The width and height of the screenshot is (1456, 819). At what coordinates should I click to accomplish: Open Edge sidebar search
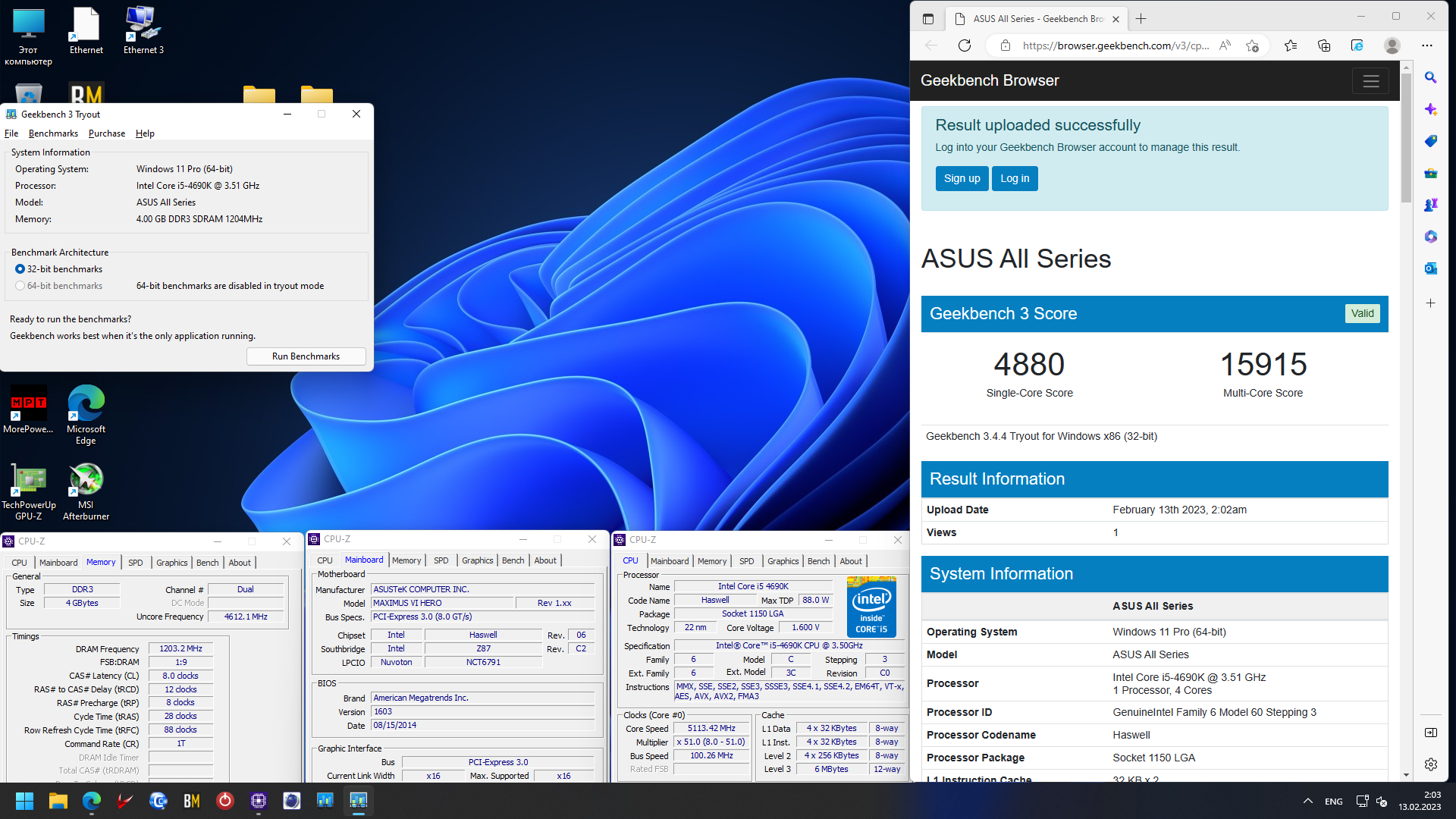coord(1431,77)
